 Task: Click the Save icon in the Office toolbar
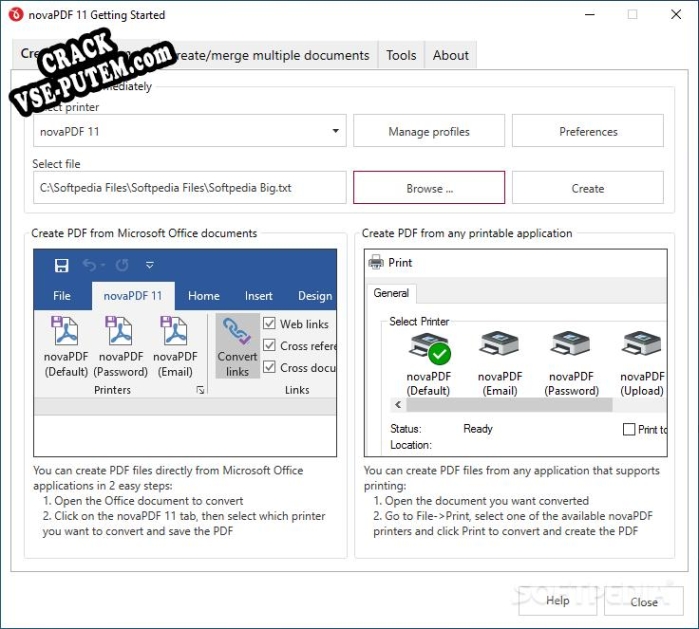(x=62, y=265)
